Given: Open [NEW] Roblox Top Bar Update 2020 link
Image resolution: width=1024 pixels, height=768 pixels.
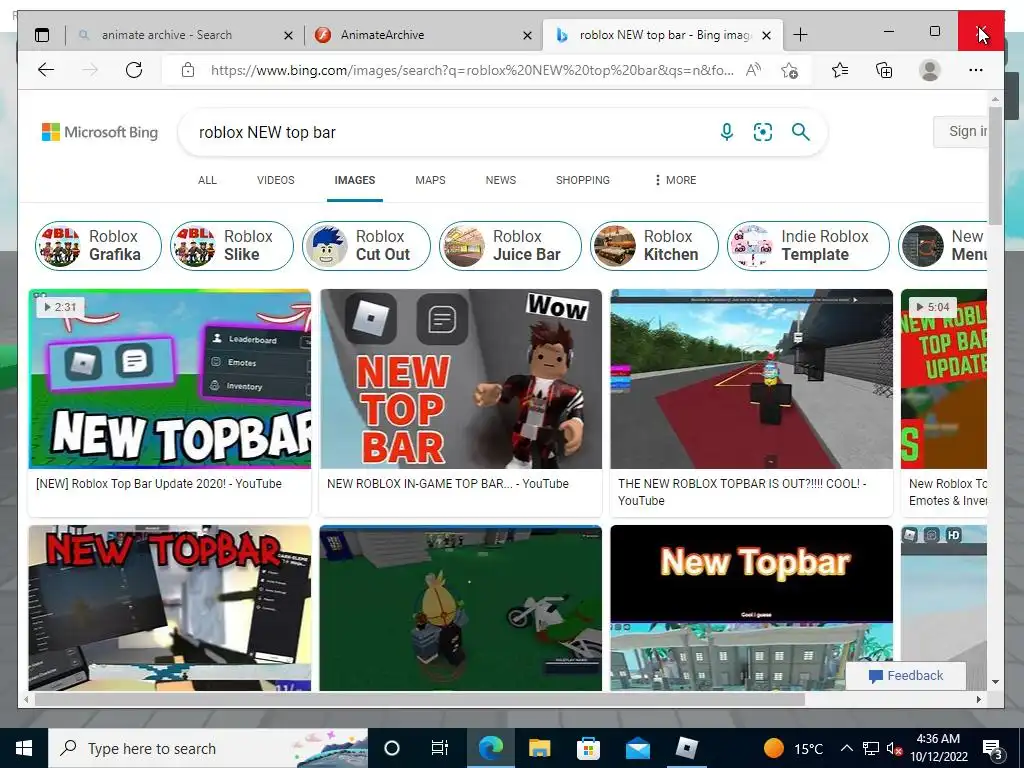Looking at the screenshot, I should pos(159,484).
